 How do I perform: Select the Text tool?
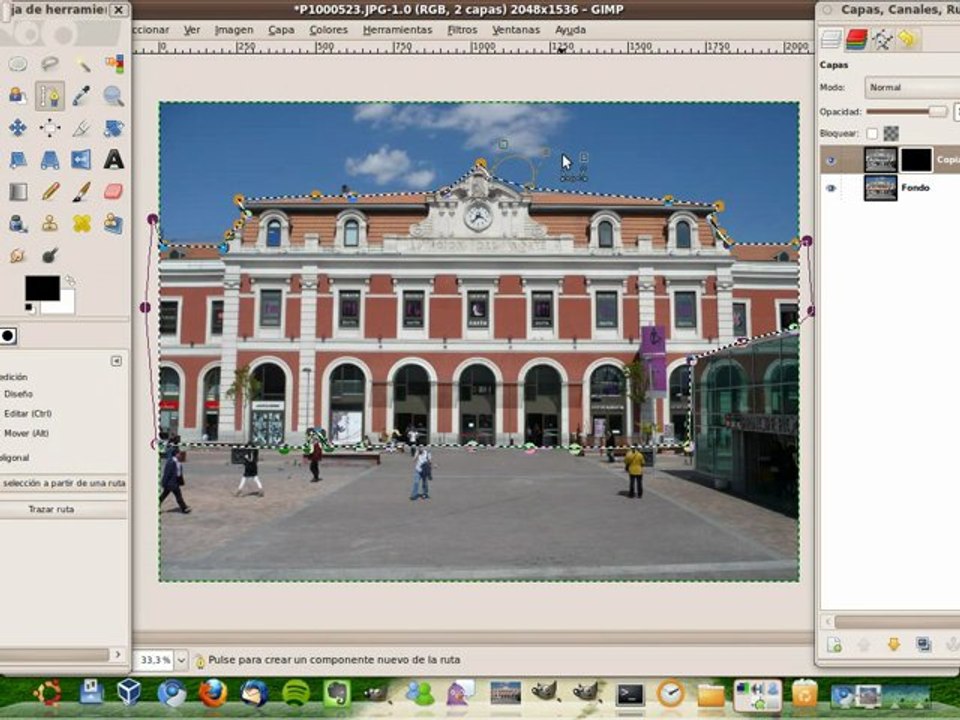[x=113, y=159]
